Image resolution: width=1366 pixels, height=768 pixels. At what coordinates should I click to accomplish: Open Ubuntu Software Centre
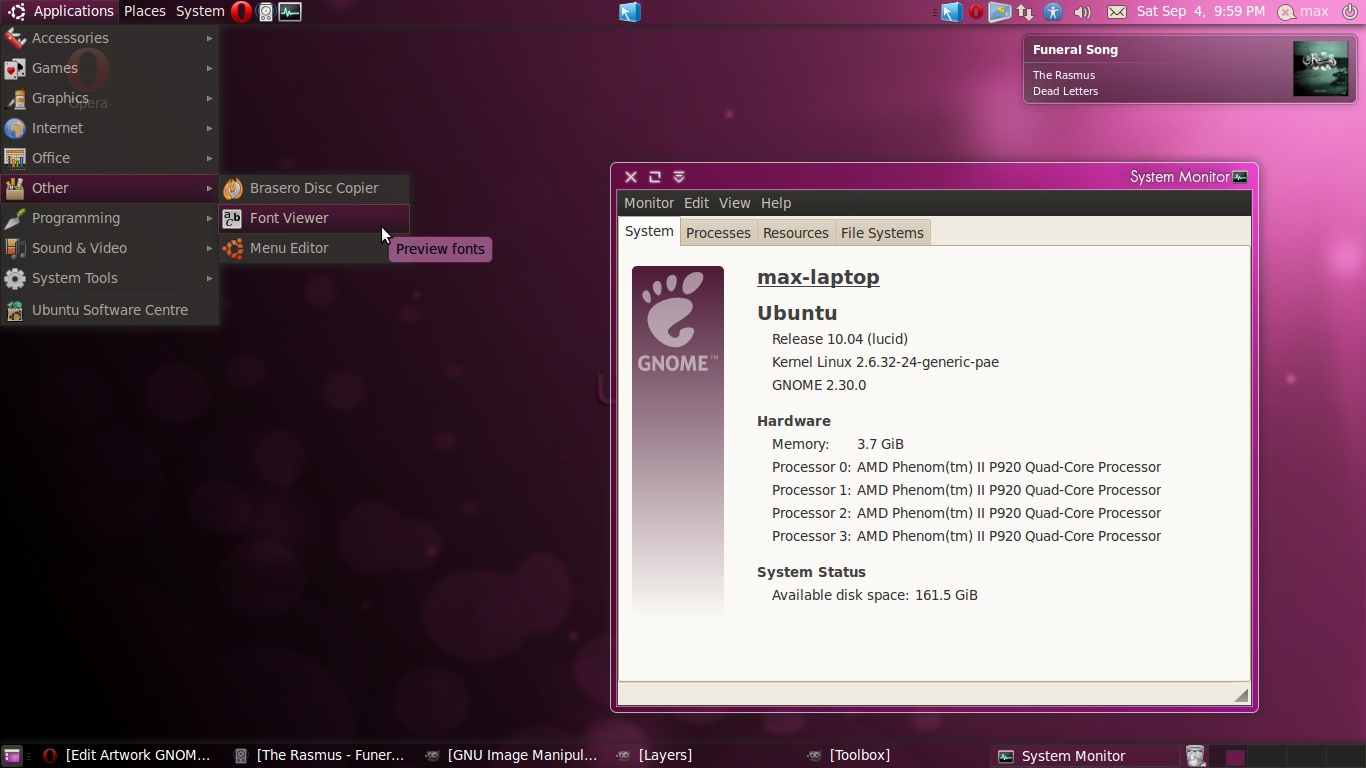click(109, 310)
